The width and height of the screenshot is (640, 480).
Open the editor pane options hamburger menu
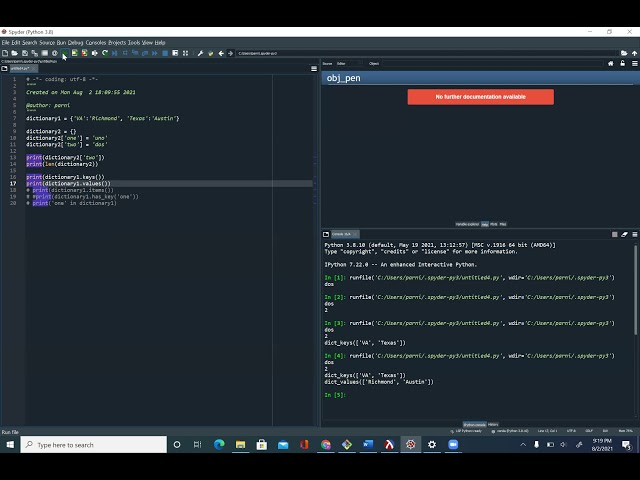pyautogui.click(x=314, y=69)
